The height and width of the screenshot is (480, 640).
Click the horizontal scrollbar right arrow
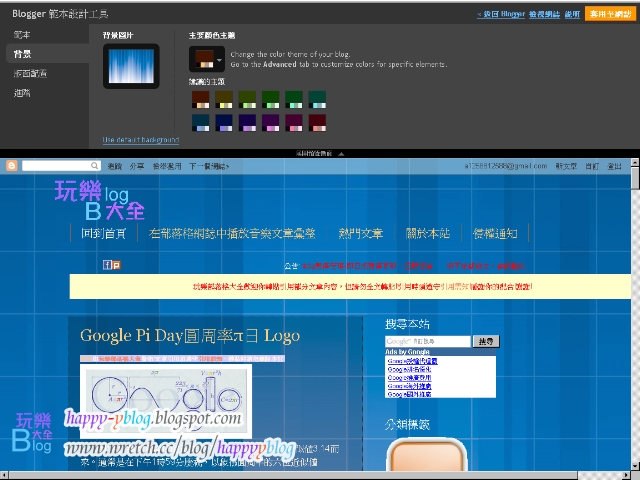(x=626, y=476)
